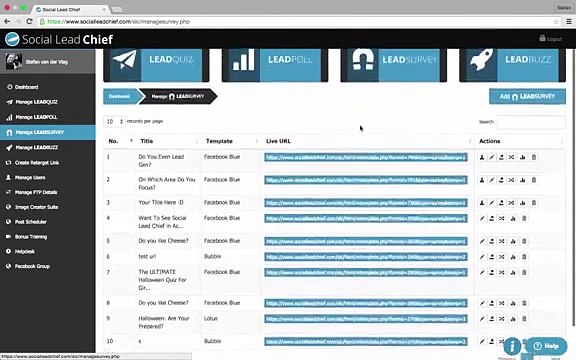Open Dashboard in the sidebar
576x360 pixels.
click(x=26, y=87)
